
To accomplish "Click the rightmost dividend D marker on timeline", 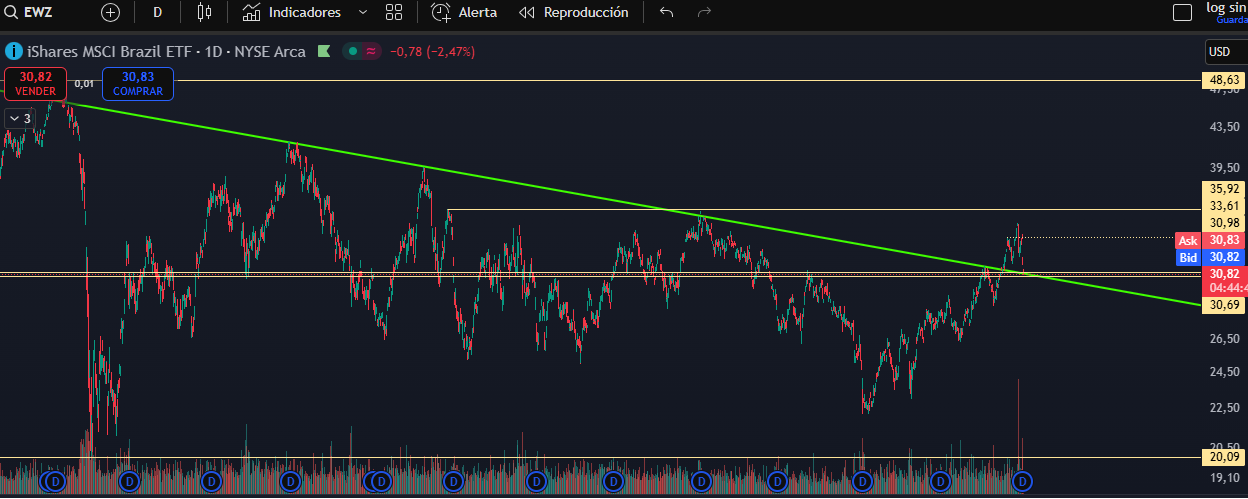I will 1022,482.
